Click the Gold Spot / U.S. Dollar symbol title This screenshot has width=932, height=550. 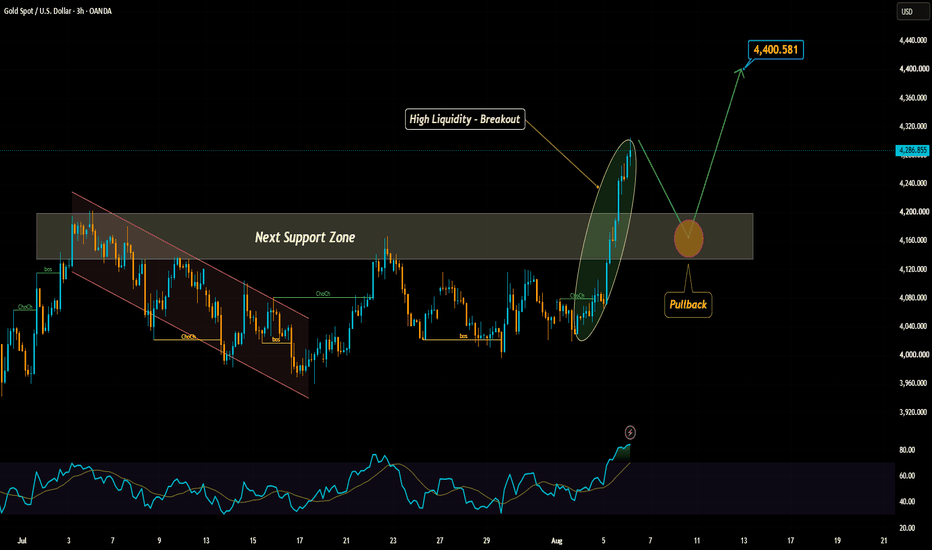click(x=58, y=11)
